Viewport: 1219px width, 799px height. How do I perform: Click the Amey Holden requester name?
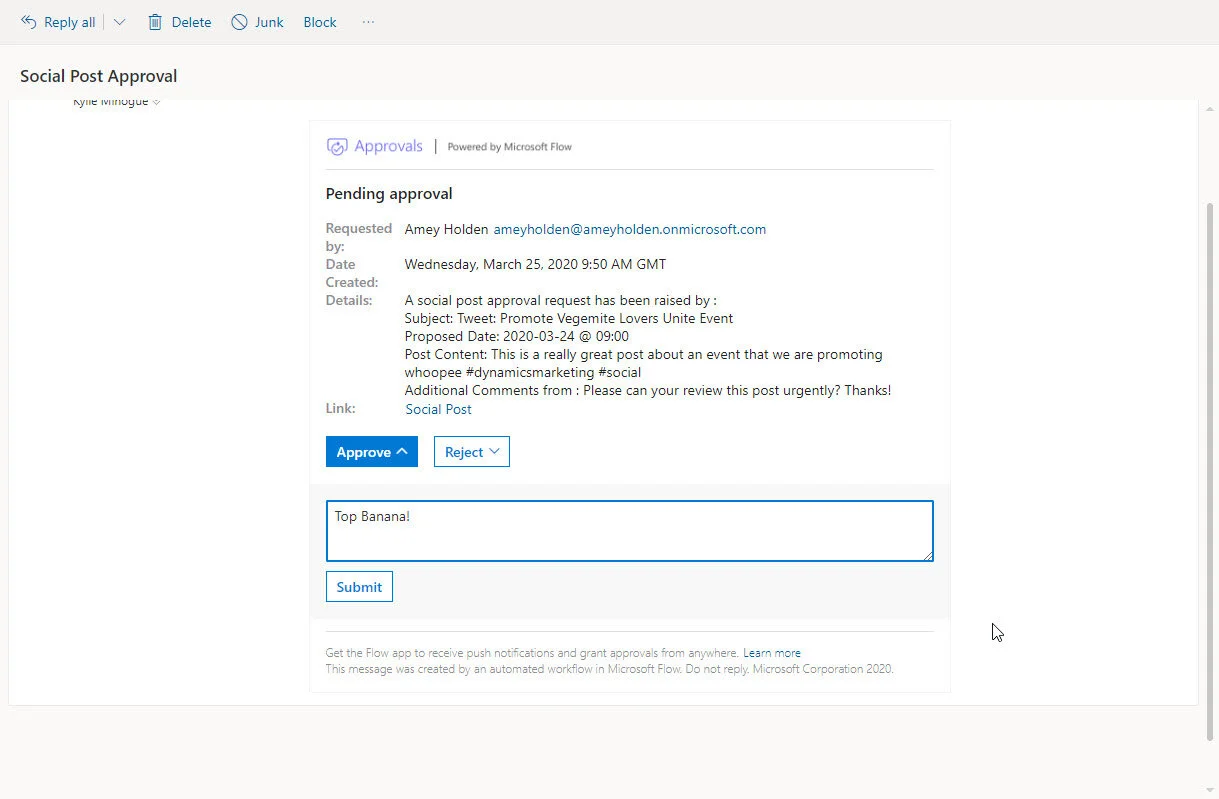pos(446,229)
